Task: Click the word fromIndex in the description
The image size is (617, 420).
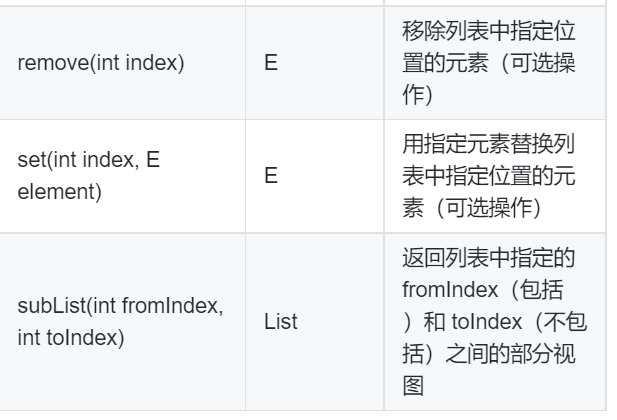Action: 450,290
